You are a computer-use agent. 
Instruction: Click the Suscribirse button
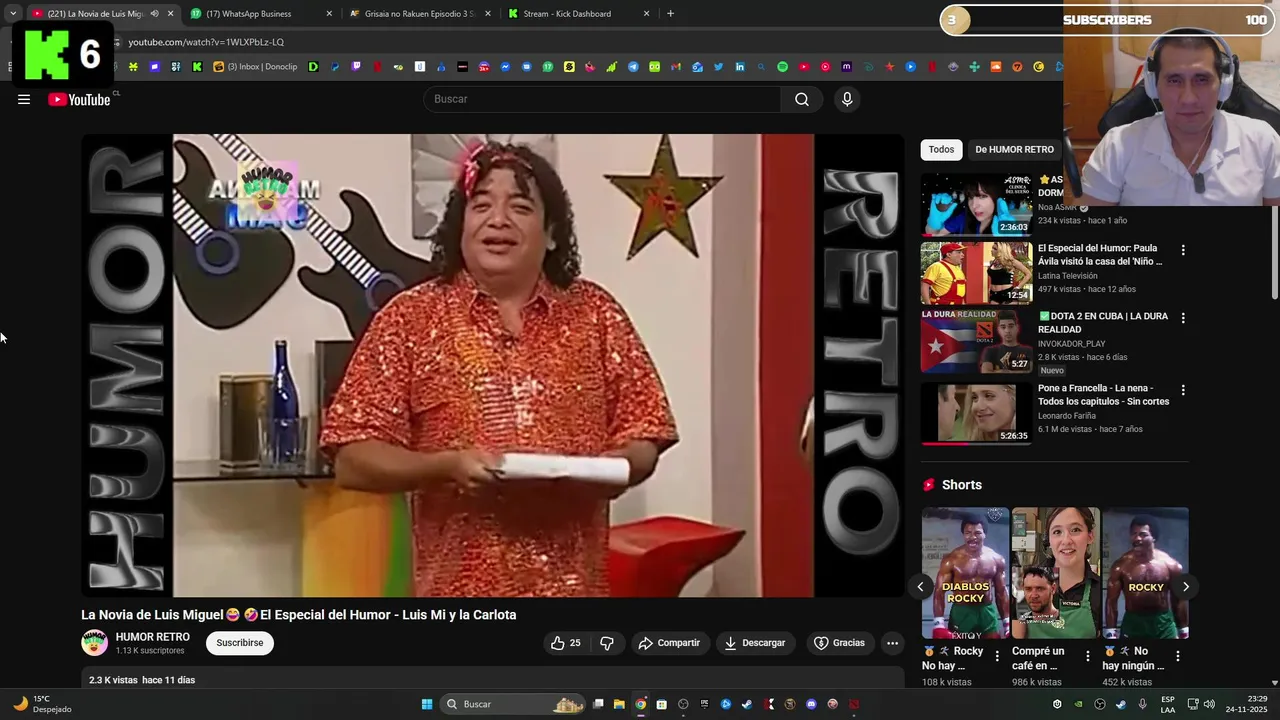click(240, 643)
